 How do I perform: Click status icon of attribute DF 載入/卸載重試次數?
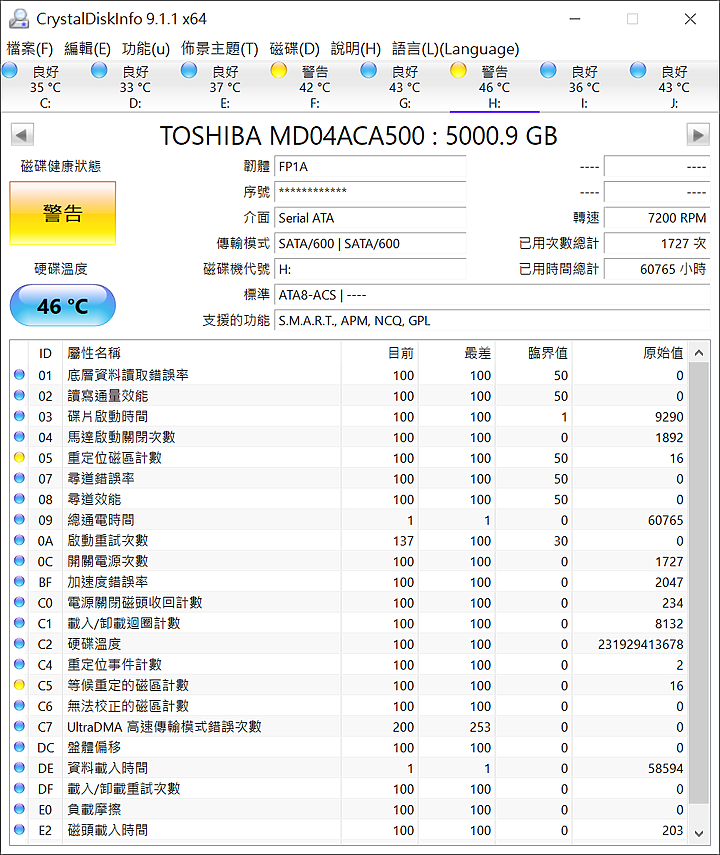pos(20,788)
